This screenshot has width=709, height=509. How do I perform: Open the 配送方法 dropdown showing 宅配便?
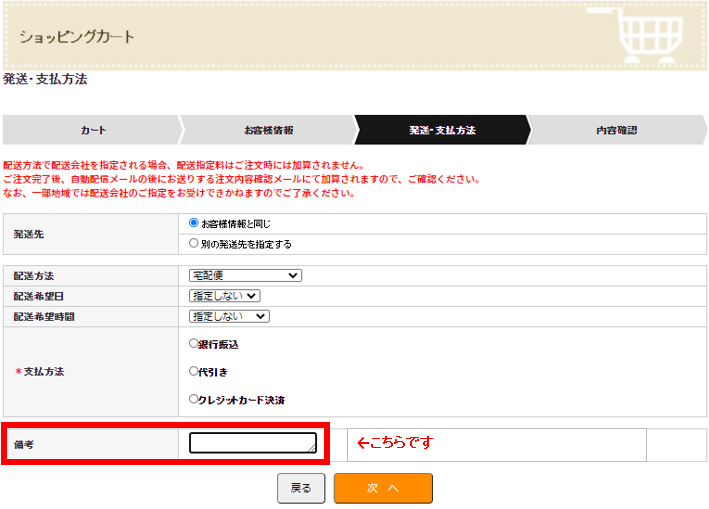coord(245,275)
